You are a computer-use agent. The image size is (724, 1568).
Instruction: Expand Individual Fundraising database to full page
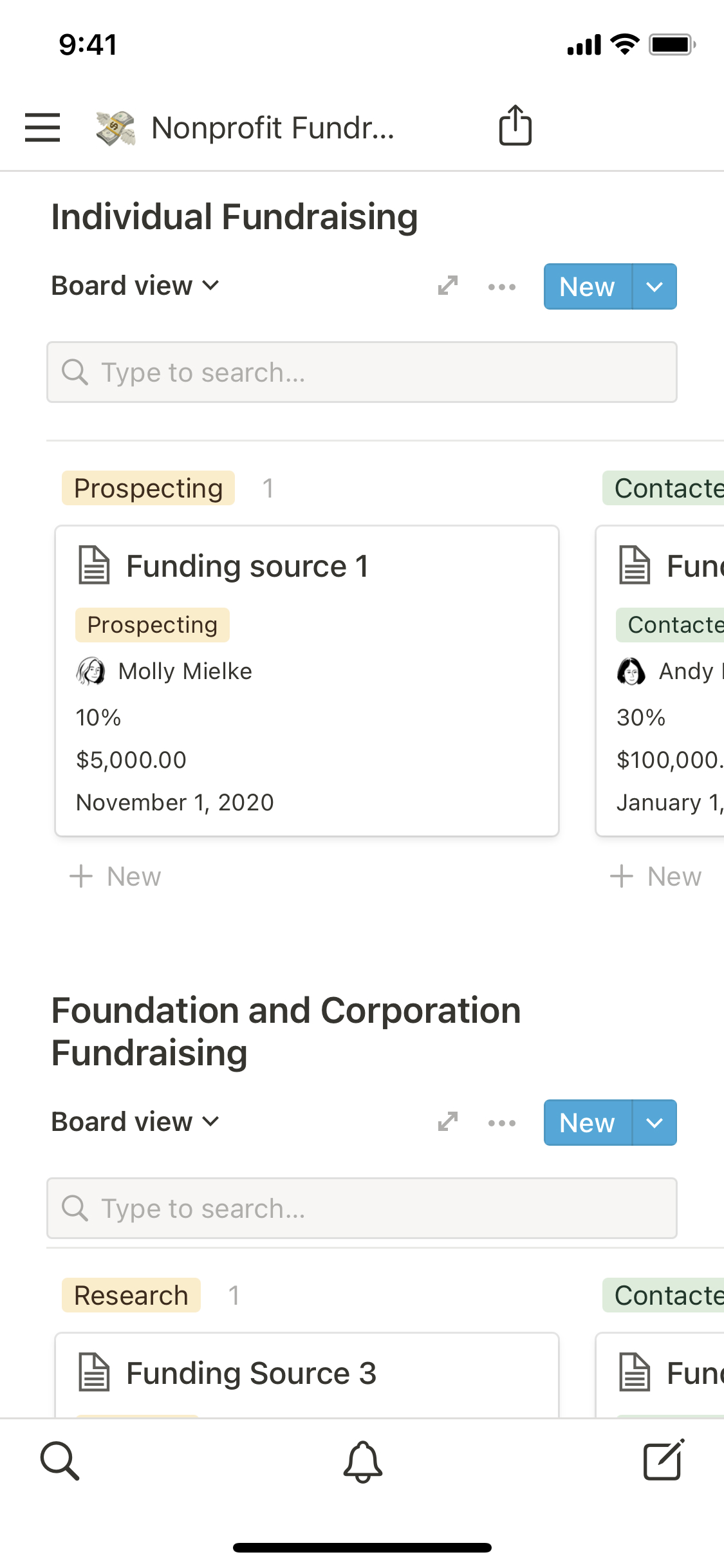coord(448,286)
